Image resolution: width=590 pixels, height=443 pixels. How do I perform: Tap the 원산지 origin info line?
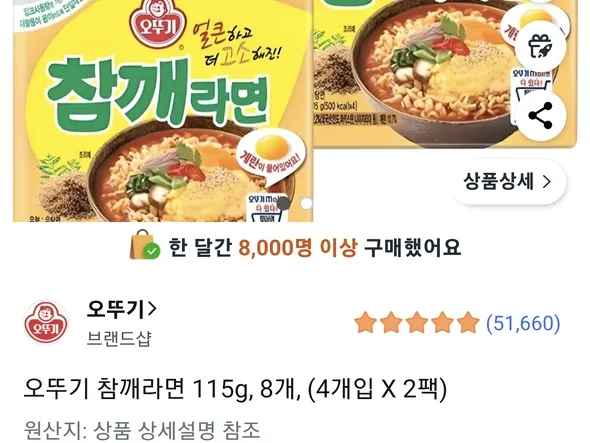point(142,431)
